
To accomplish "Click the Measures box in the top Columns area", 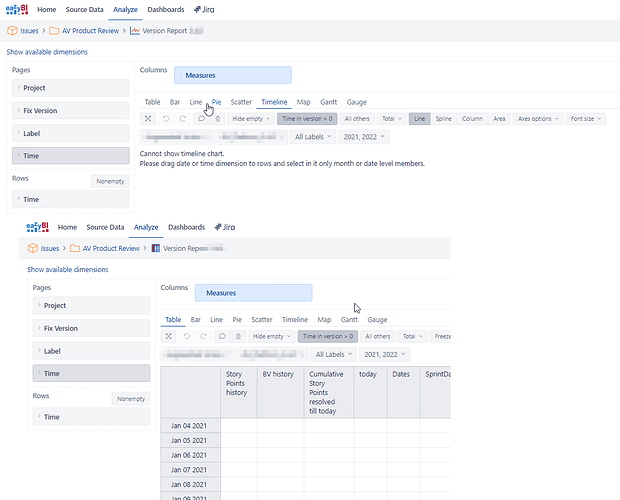I will coord(233,75).
